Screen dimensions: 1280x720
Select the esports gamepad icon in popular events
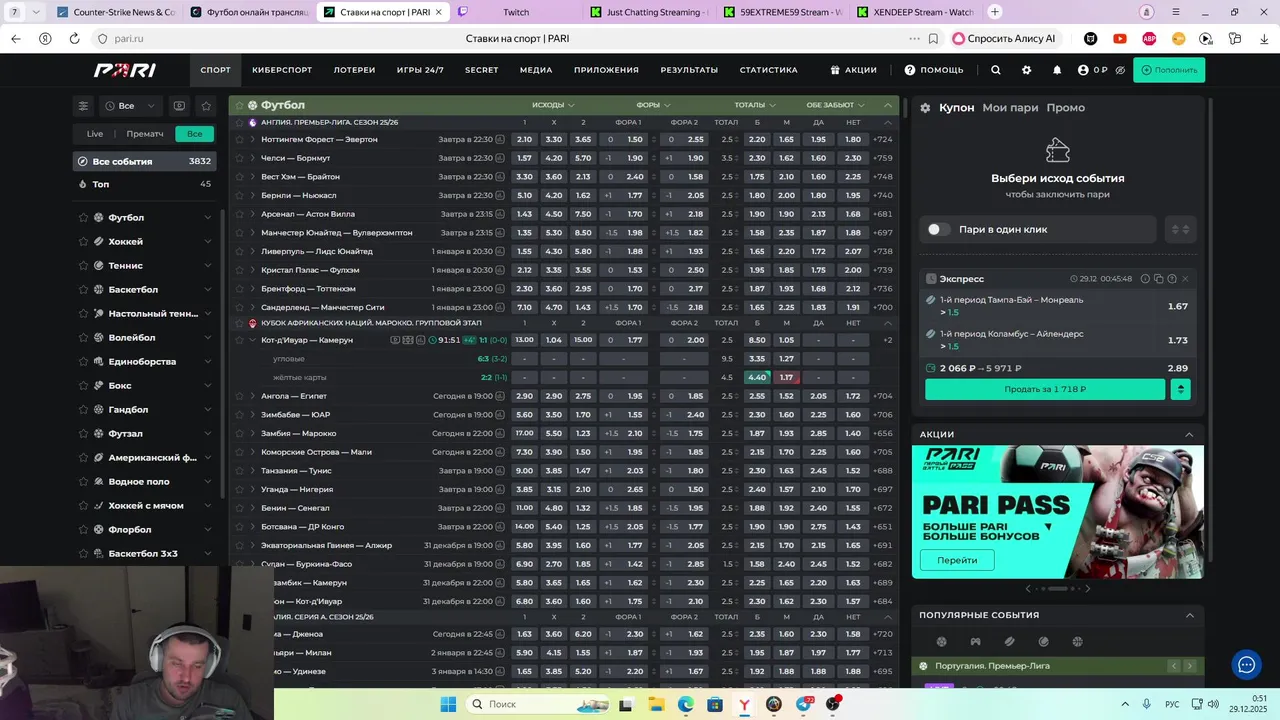[975, 642]
